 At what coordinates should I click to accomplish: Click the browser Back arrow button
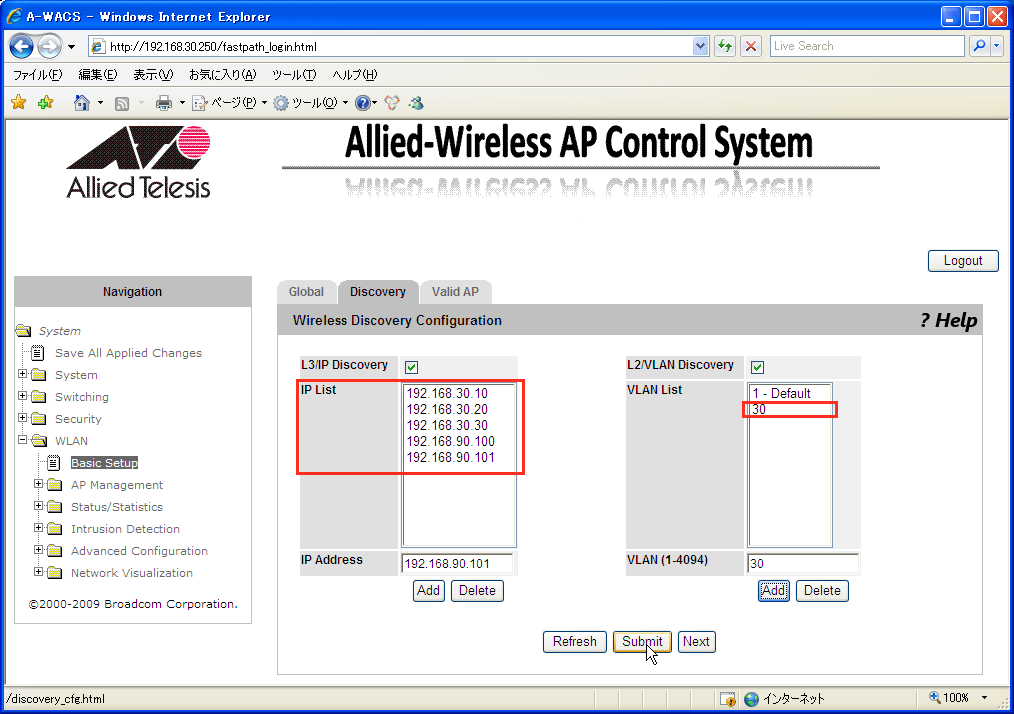click(x=21, y=47)
